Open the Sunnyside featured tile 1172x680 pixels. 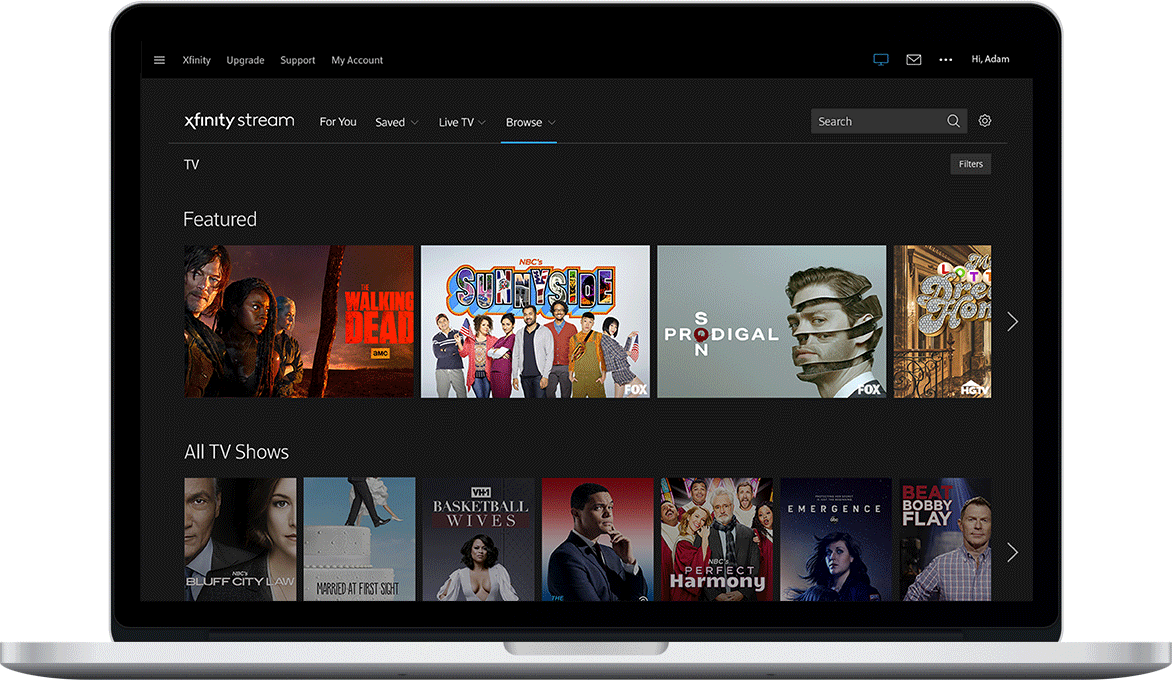[x=535, y=321]
